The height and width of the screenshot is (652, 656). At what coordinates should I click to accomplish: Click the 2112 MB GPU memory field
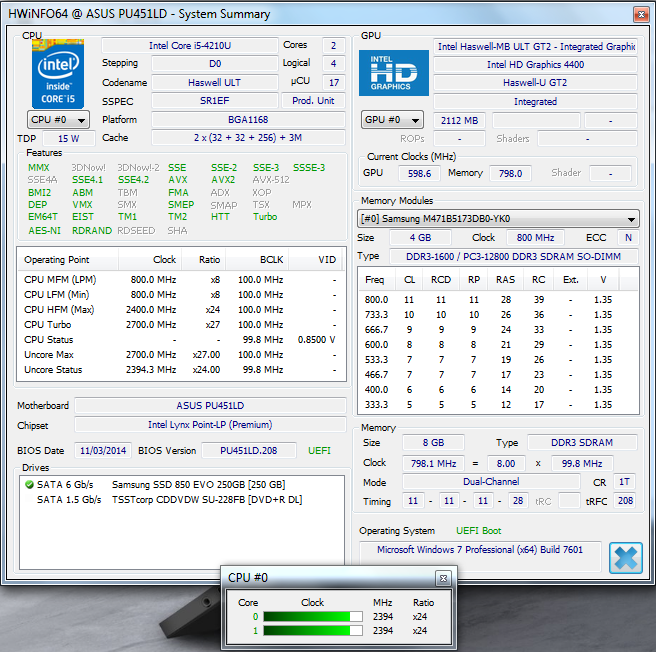459,121
